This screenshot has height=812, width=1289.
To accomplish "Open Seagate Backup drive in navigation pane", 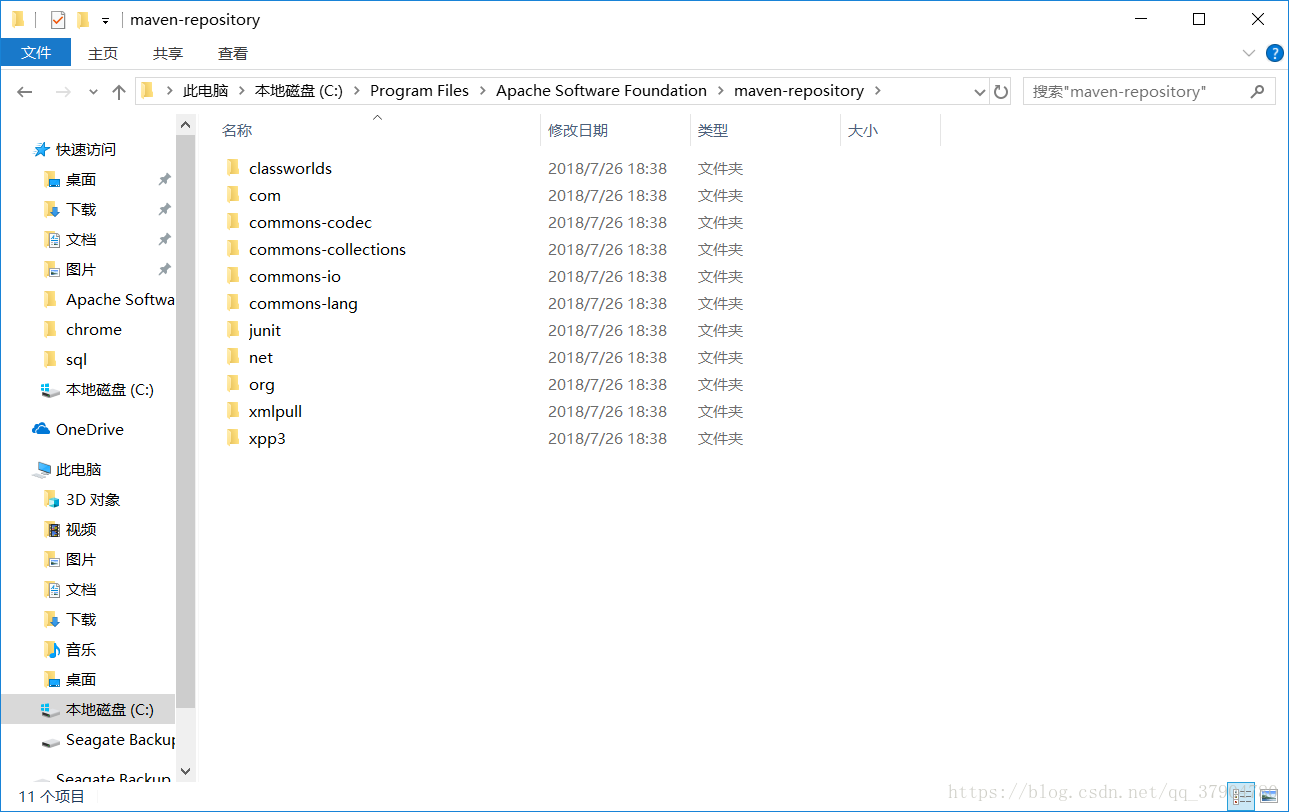I will 108,739.
